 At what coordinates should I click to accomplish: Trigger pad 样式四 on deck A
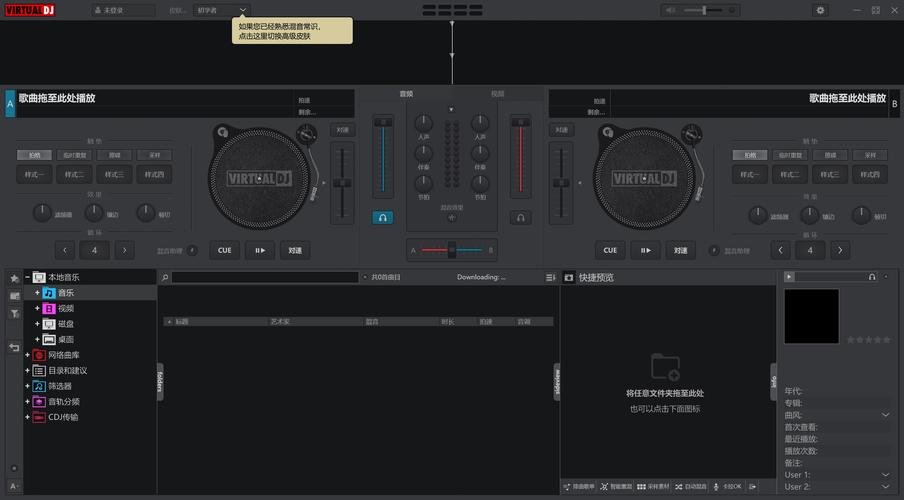point(155,174)
